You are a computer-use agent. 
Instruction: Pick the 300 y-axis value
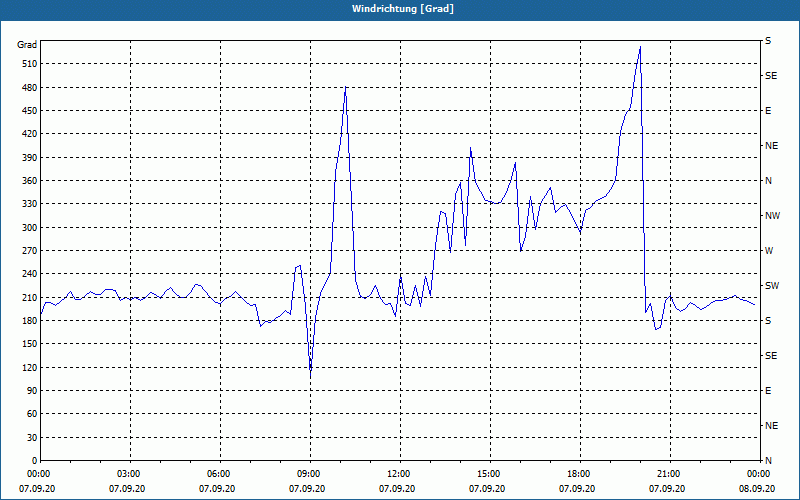[x=30, y=228]
